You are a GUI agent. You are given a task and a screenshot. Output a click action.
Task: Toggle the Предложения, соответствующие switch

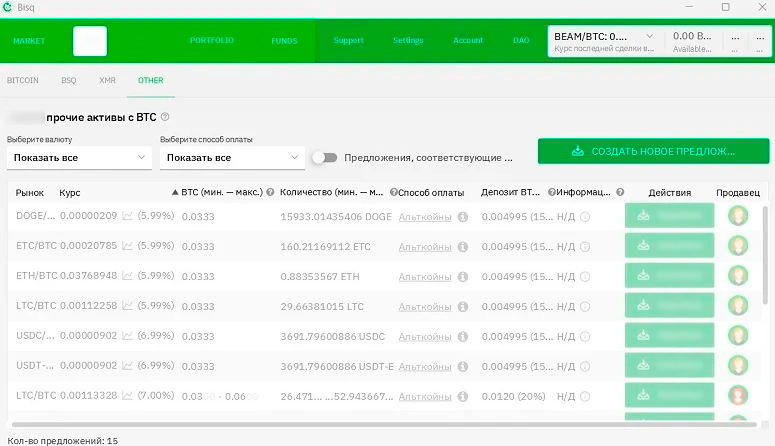pyautogui.click(x=324, y=158)
